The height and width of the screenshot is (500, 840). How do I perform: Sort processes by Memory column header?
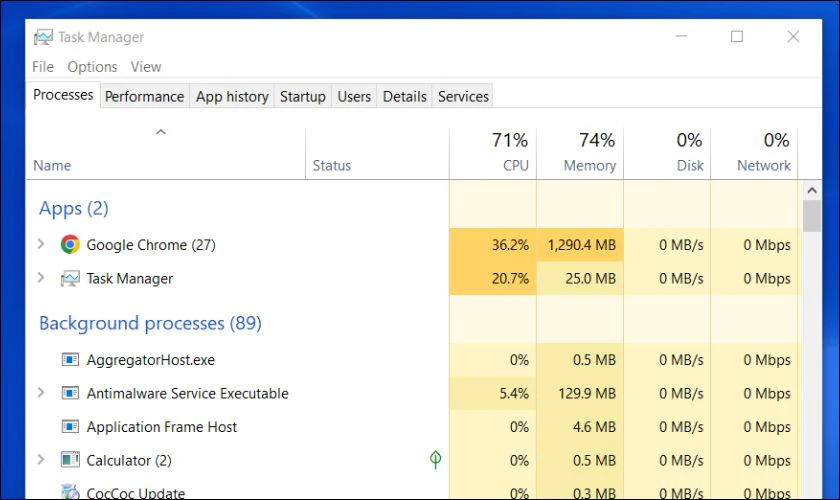pyautogui.click(x=580, y=153)
